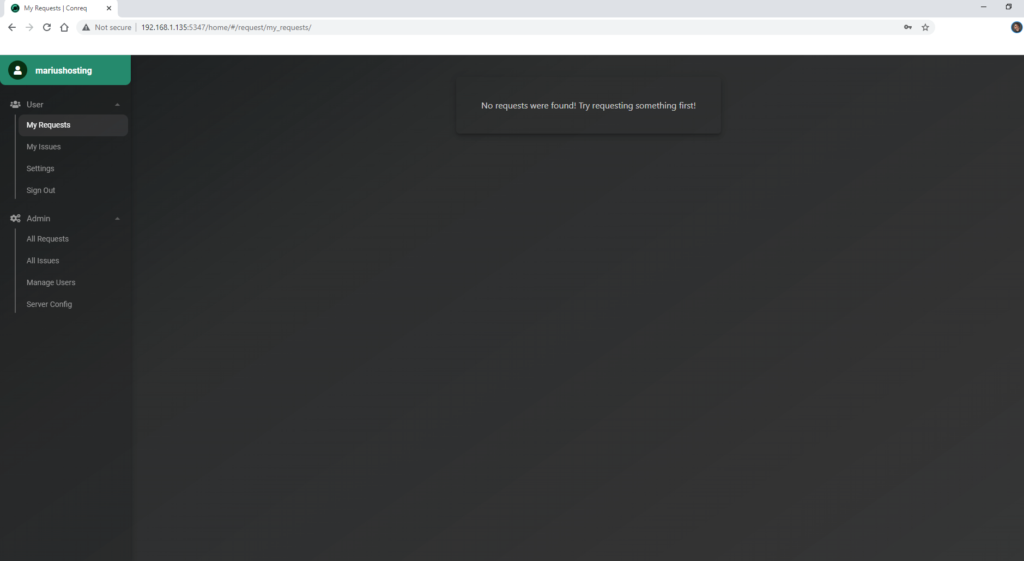Open My Issues in the sidebar

click(x=43, y=147)
